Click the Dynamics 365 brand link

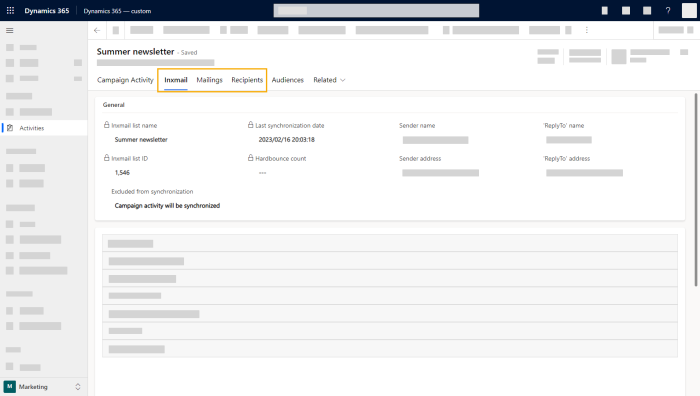[47, 11]
